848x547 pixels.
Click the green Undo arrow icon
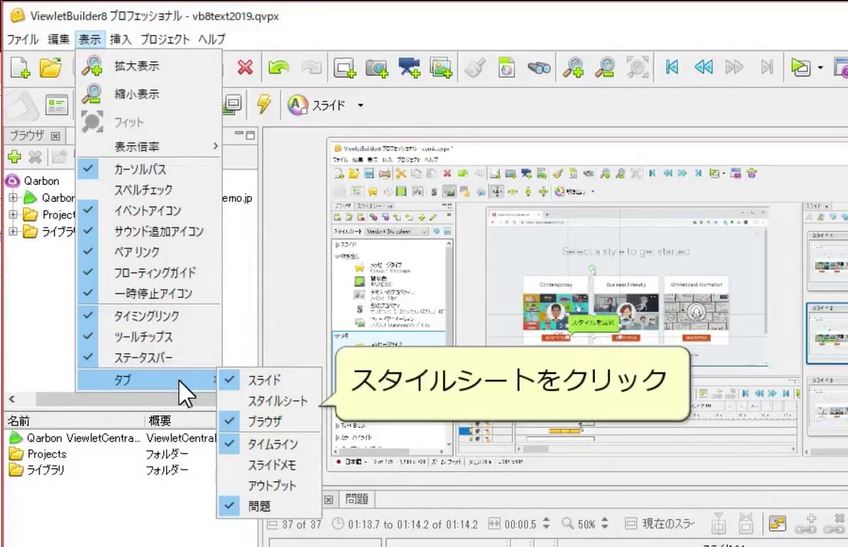279,68
